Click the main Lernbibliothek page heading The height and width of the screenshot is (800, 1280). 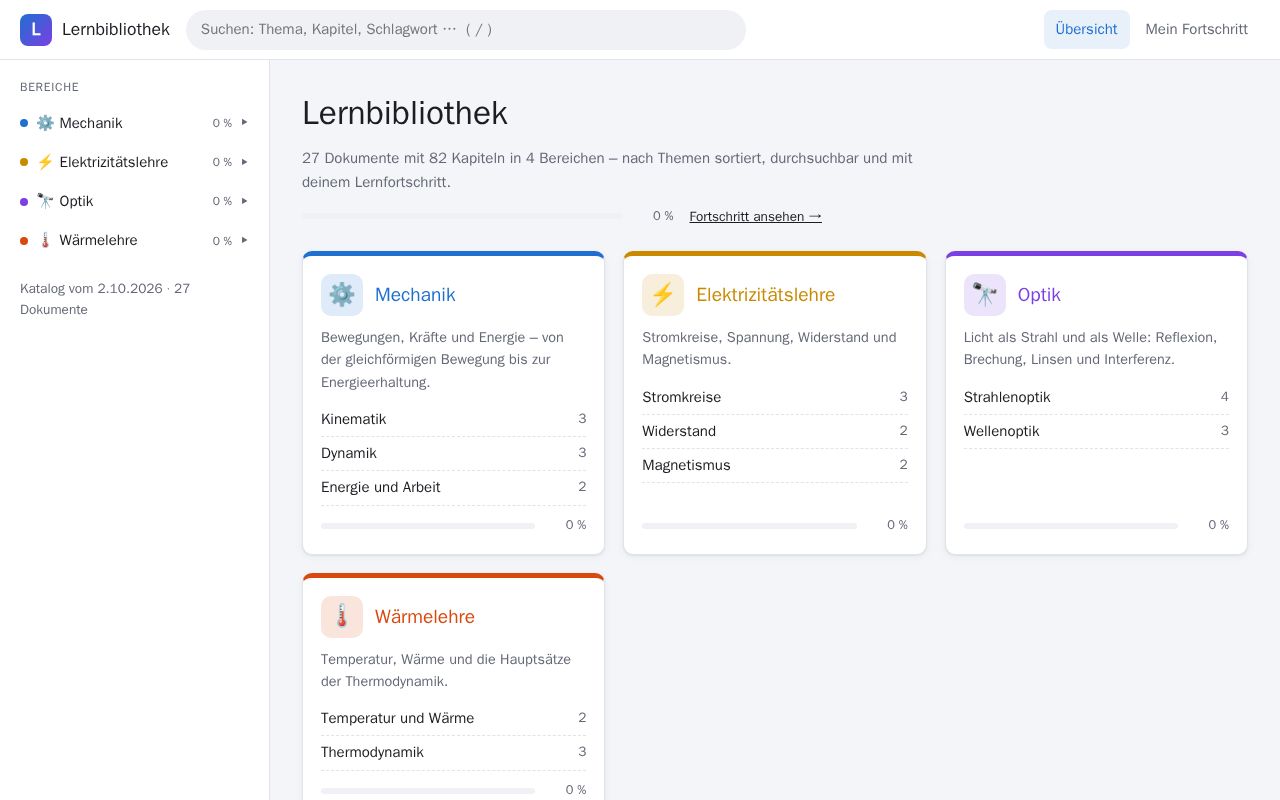point(405,113)
